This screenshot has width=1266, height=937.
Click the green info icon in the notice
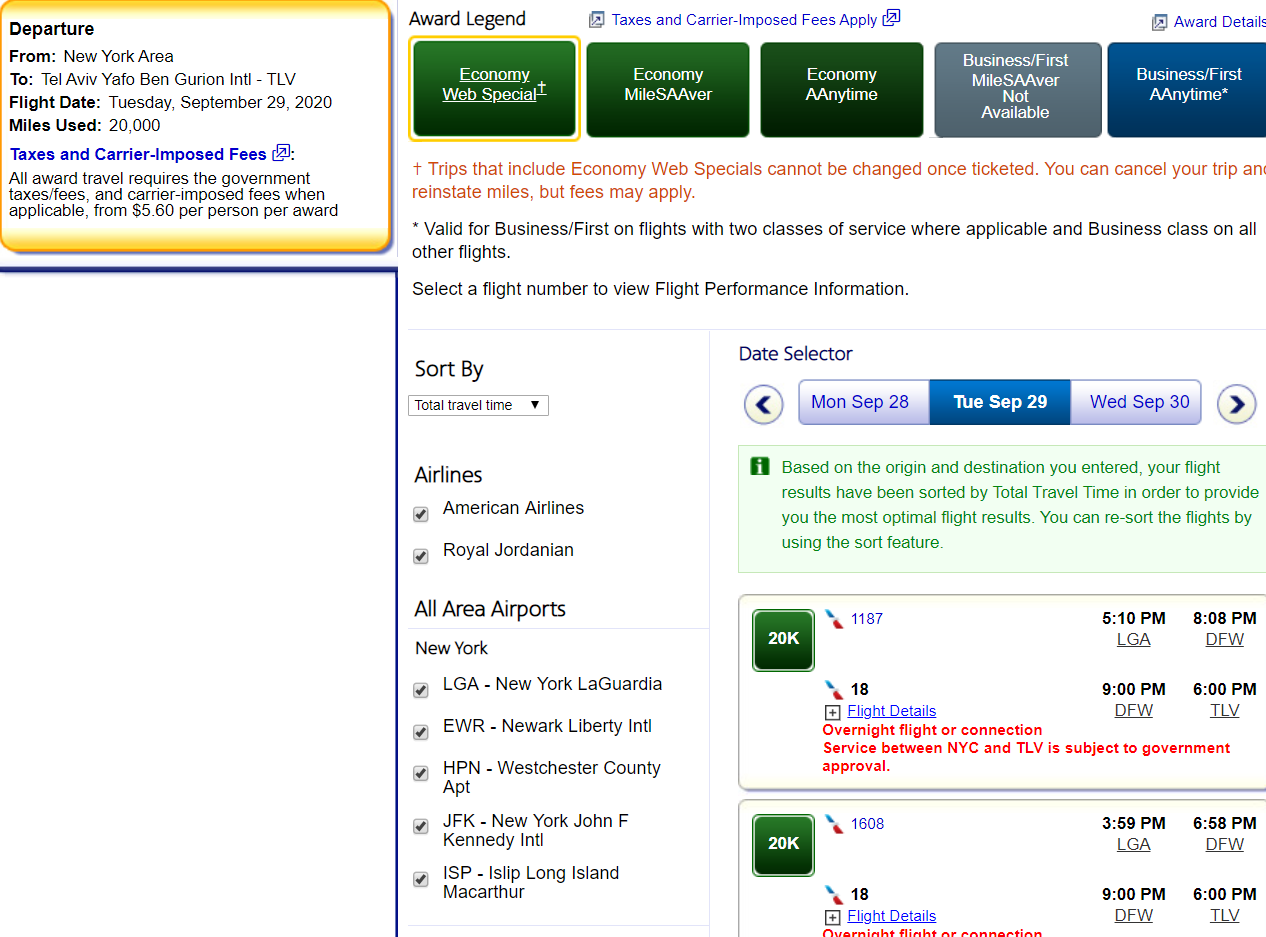(x=760, y=466)
